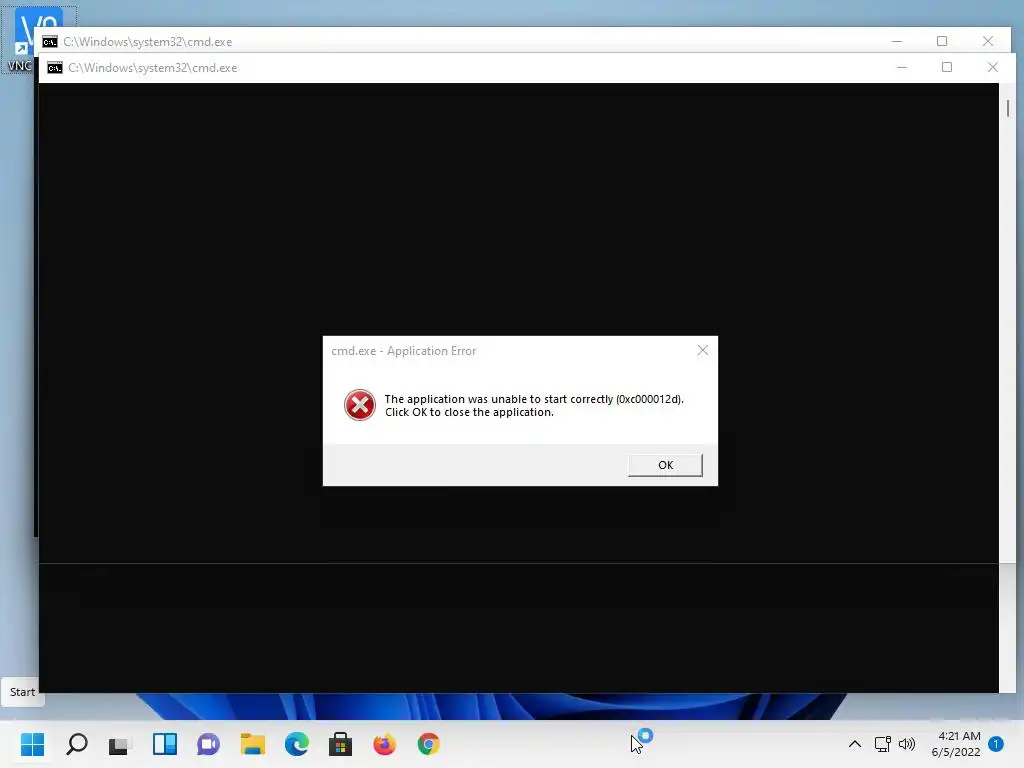Close the cmd.exe Application Error dialog
This screenshot has height=768, width=1024.
[703, 351]
